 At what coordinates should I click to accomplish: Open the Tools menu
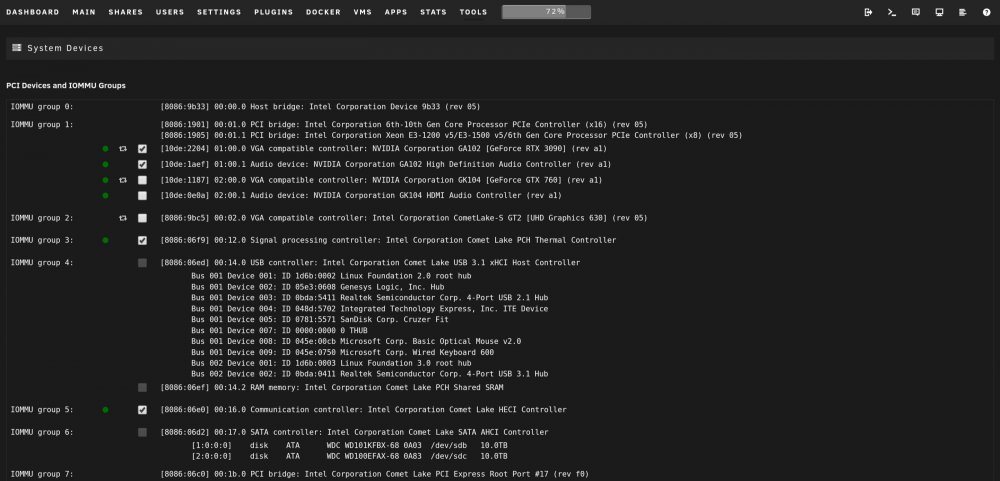pos(473,12)
